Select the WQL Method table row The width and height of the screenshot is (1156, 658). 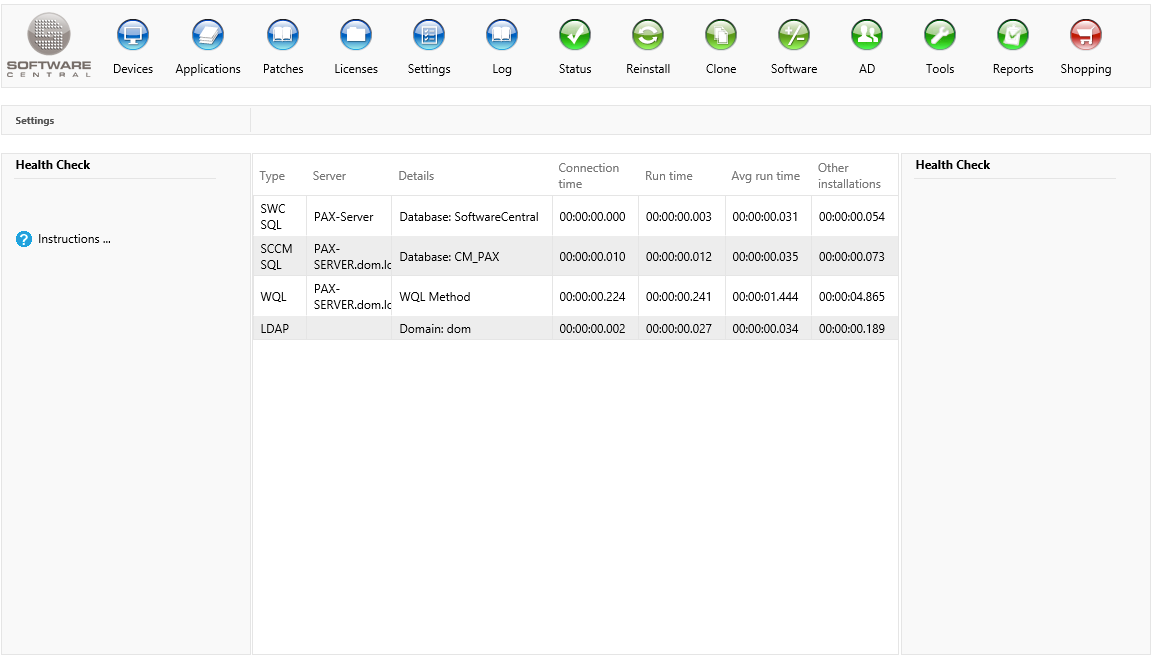[434, 297]
